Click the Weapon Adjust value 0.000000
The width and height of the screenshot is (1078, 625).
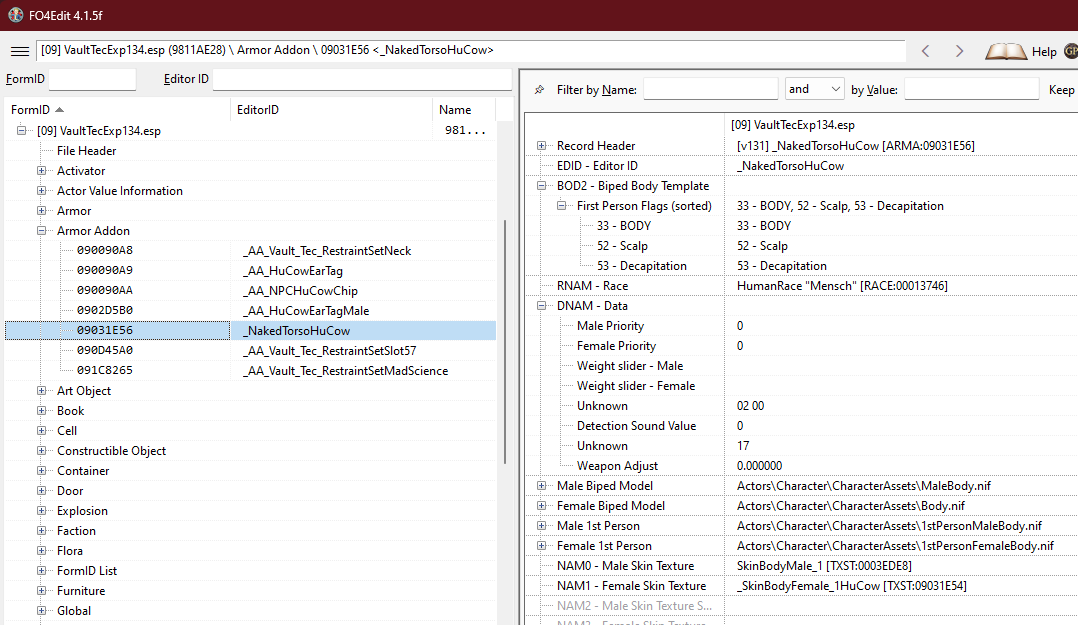760,465
